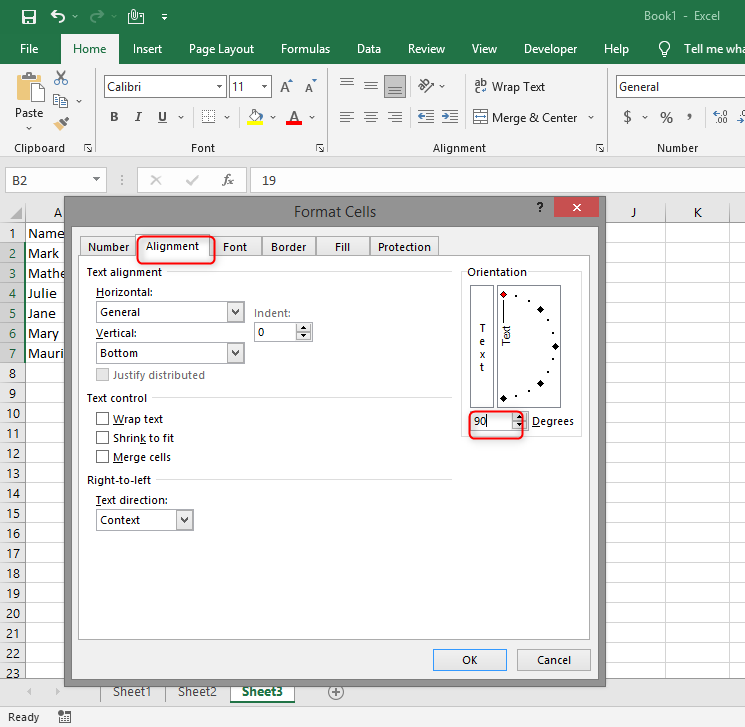Screen dimensions: 745x727
Task: Click Insert Function fx icon
Action: click(x=228, y=180)
